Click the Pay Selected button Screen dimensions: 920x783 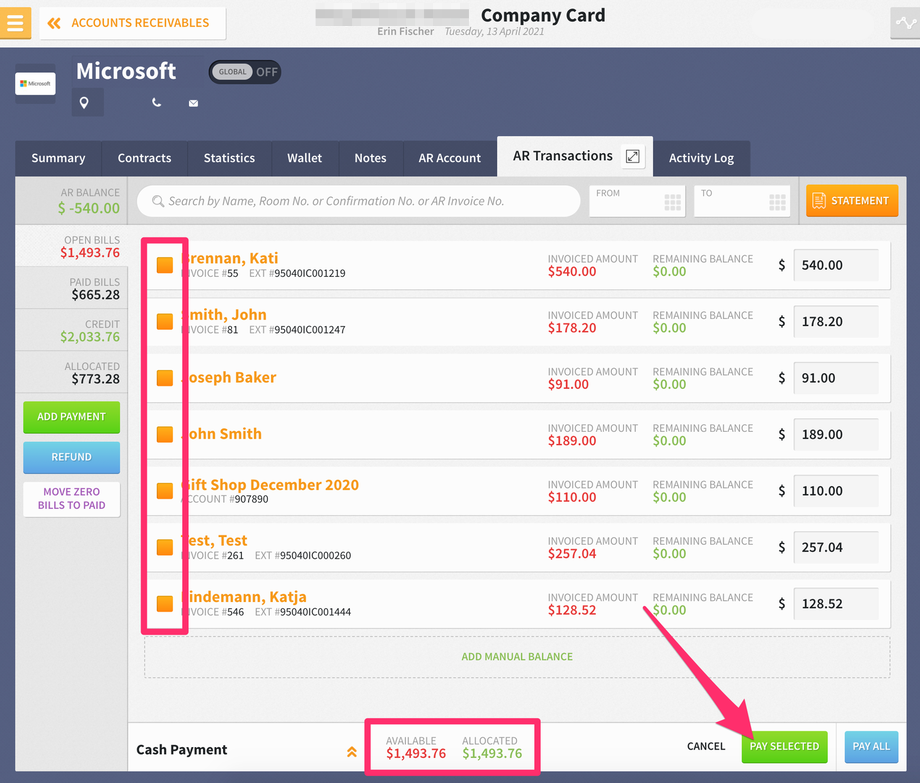click(x=784, y=747)
